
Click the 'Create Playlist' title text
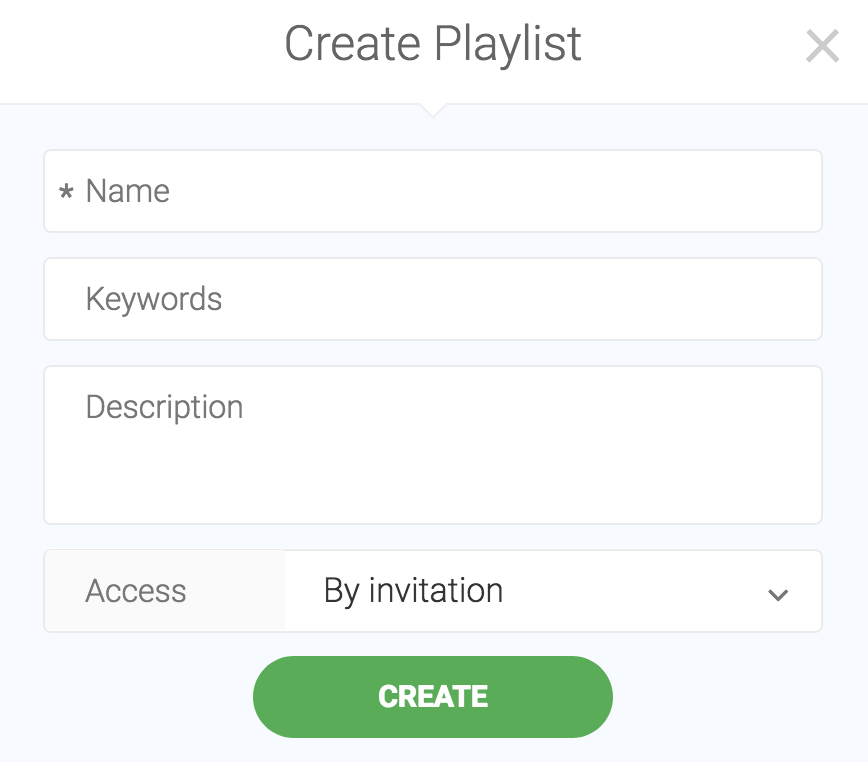pos(433,44)
